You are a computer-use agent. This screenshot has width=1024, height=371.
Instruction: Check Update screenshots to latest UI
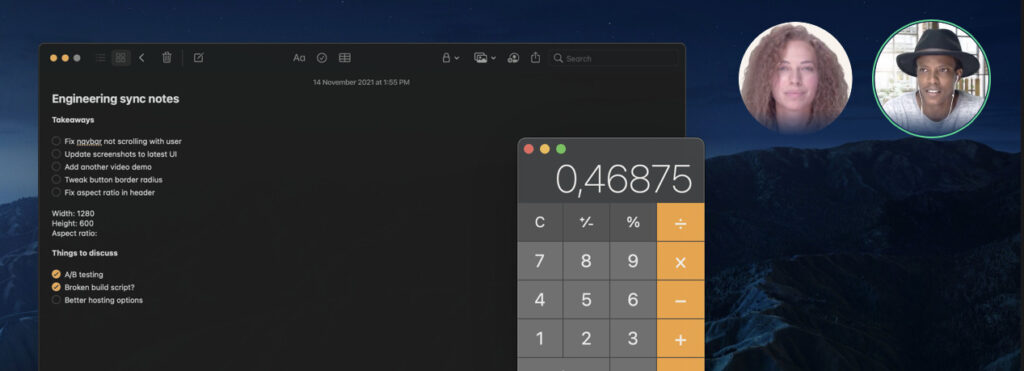point(56,154)
